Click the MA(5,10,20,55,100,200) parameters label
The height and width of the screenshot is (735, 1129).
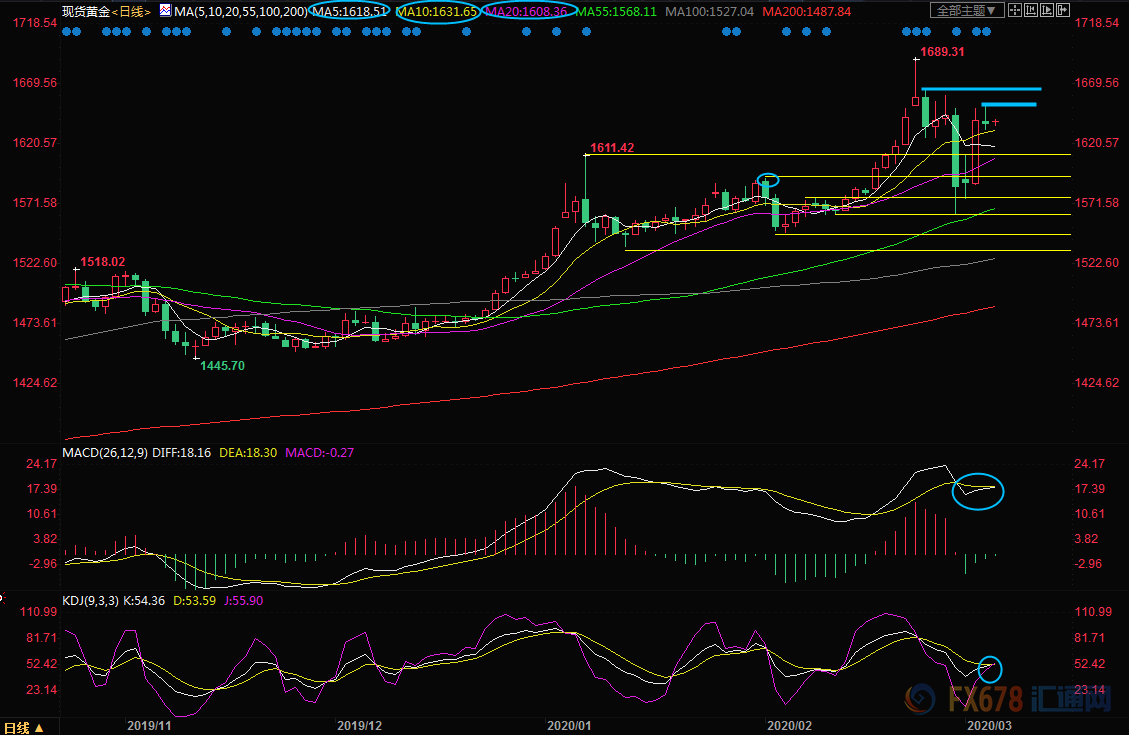pyautogui.click(x=240, y=12)
